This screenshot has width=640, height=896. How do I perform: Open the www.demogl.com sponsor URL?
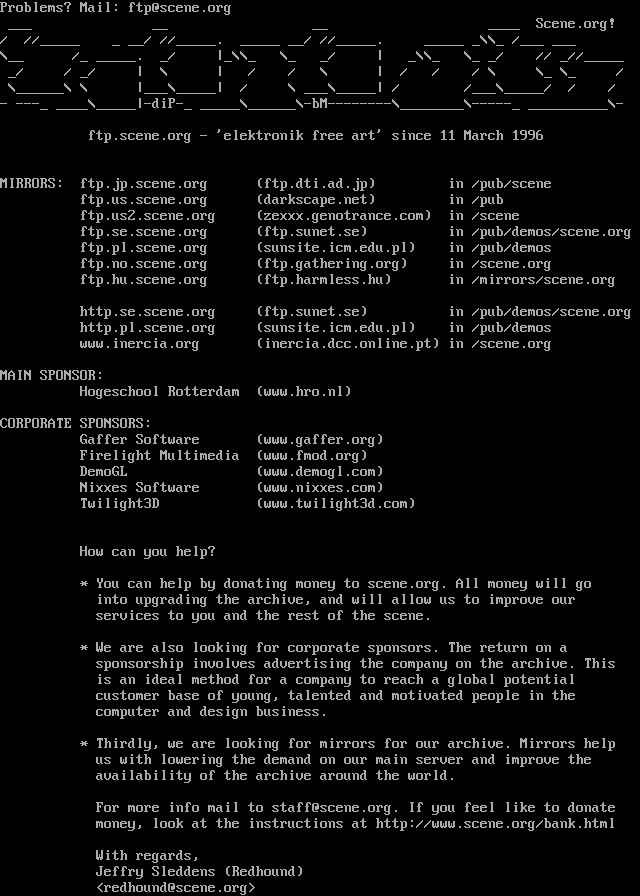320,472
